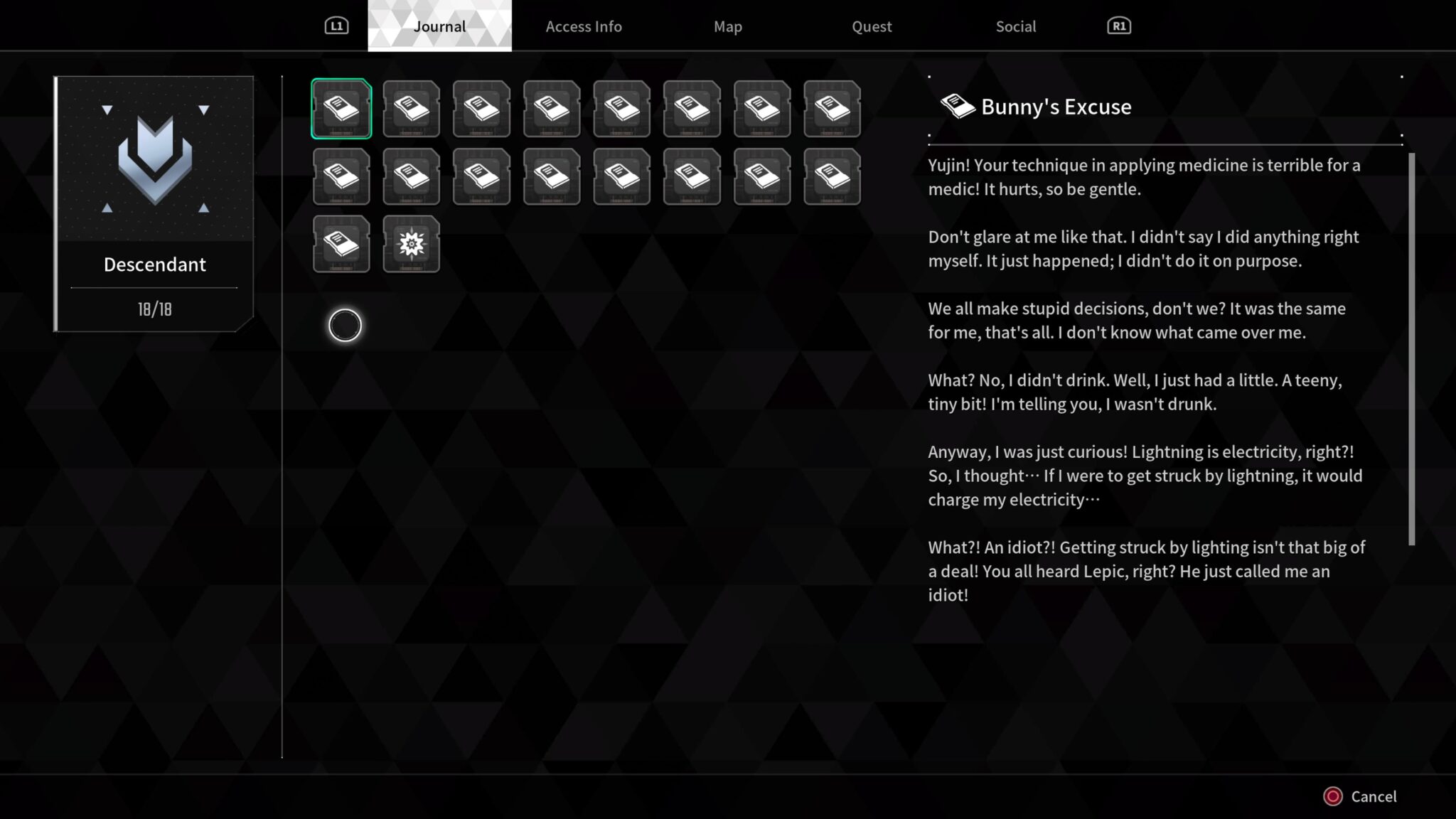The image size is (1456, 819).
Task: Click the R1 shoulder button icon
Action: point(1119,26)
